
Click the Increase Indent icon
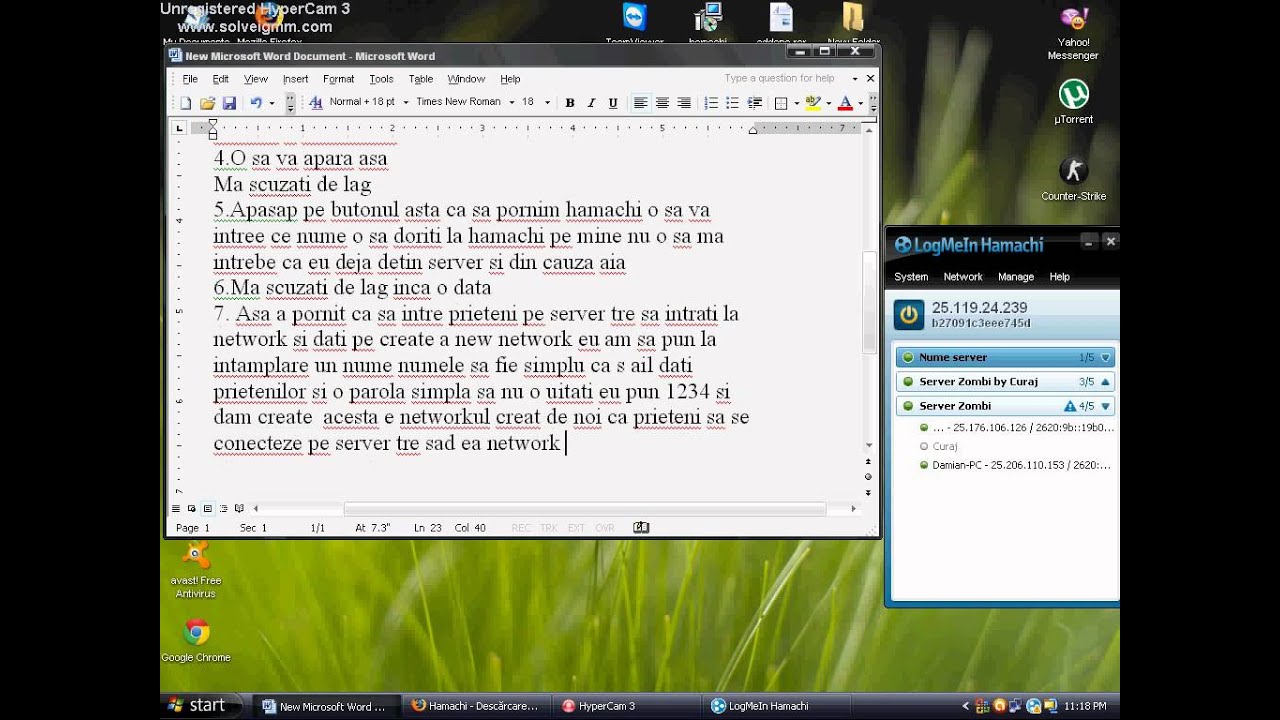[x=754, y=103]
